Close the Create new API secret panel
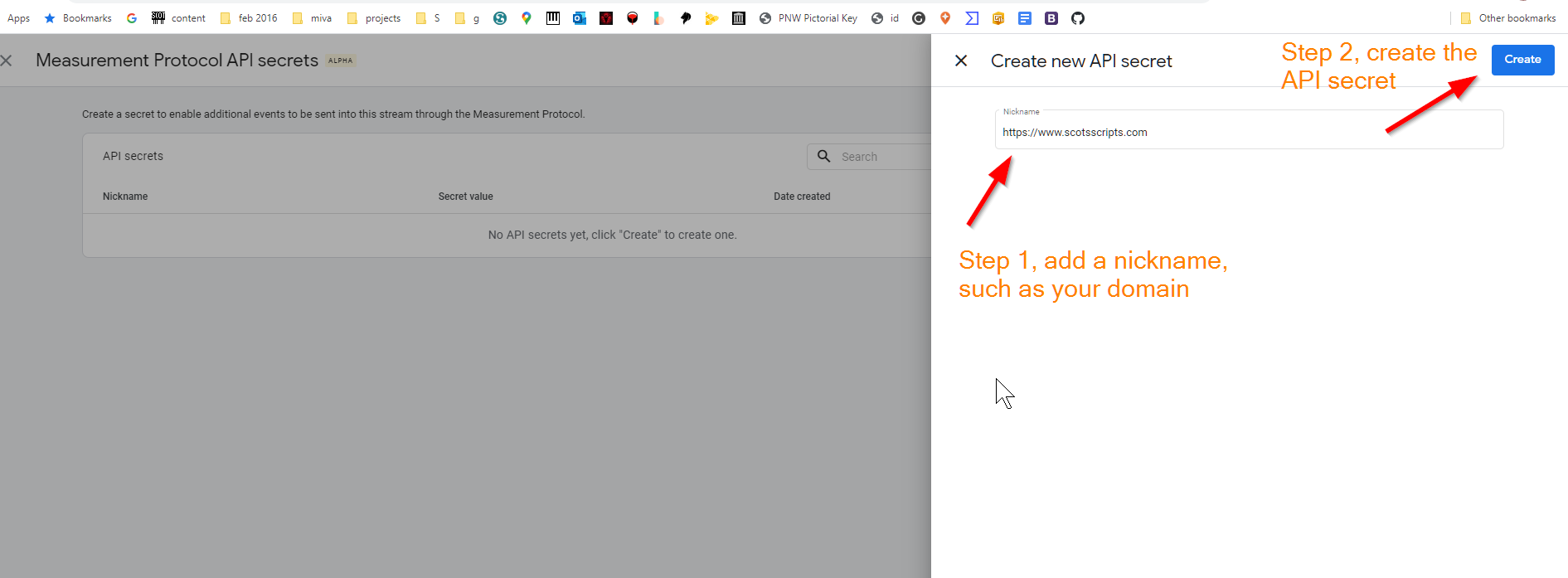The height and width of the screenshot is (578, 1568). pyautogui.click(x=961, y=61)
